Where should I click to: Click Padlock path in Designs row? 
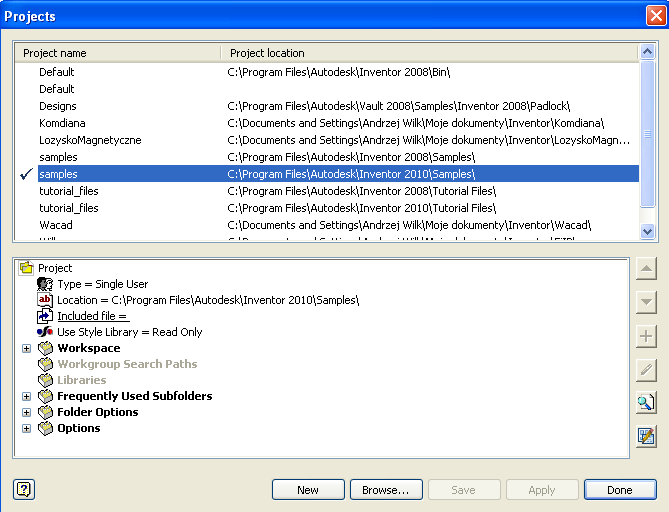(x=398, y=106)
